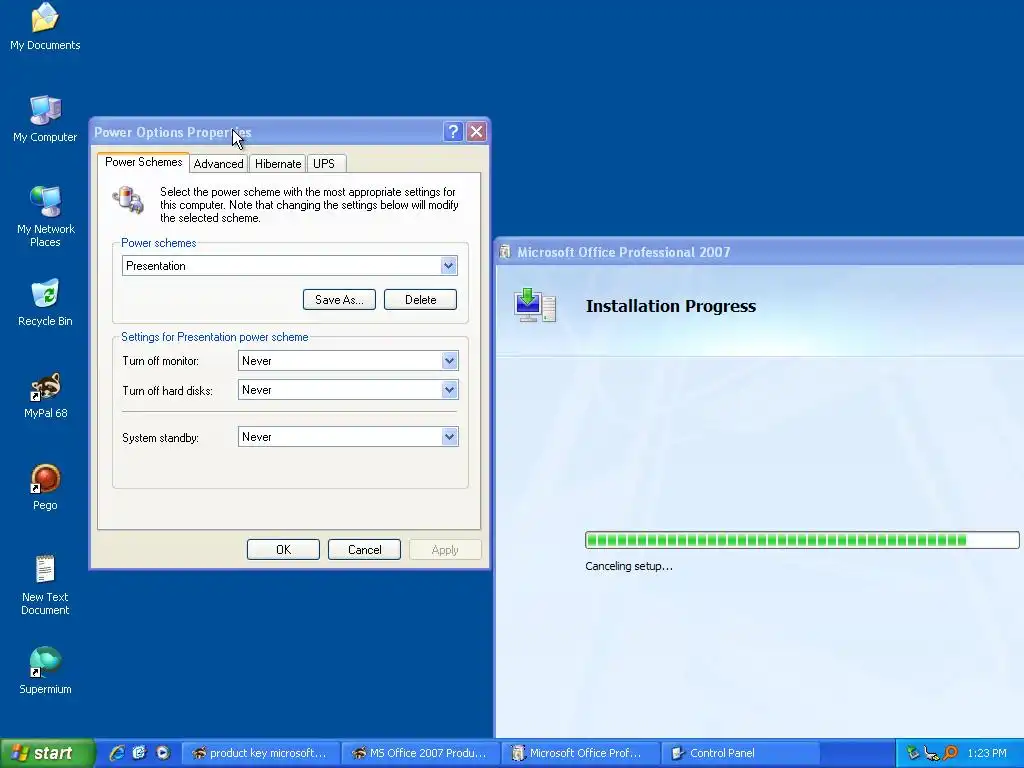1024x768 pixels.
Task: Switch to the Power Schemes tab
Action: 144,162
